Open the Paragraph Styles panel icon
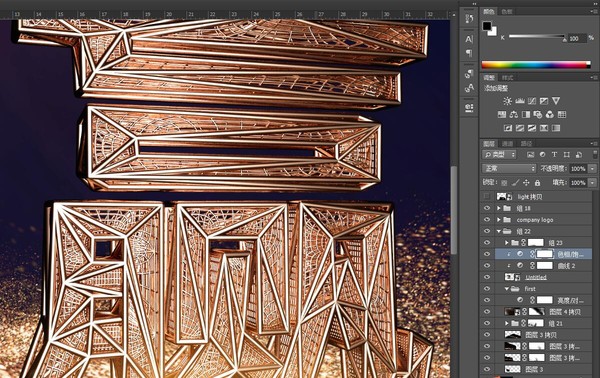600x378 pixels. coord(469,74)
